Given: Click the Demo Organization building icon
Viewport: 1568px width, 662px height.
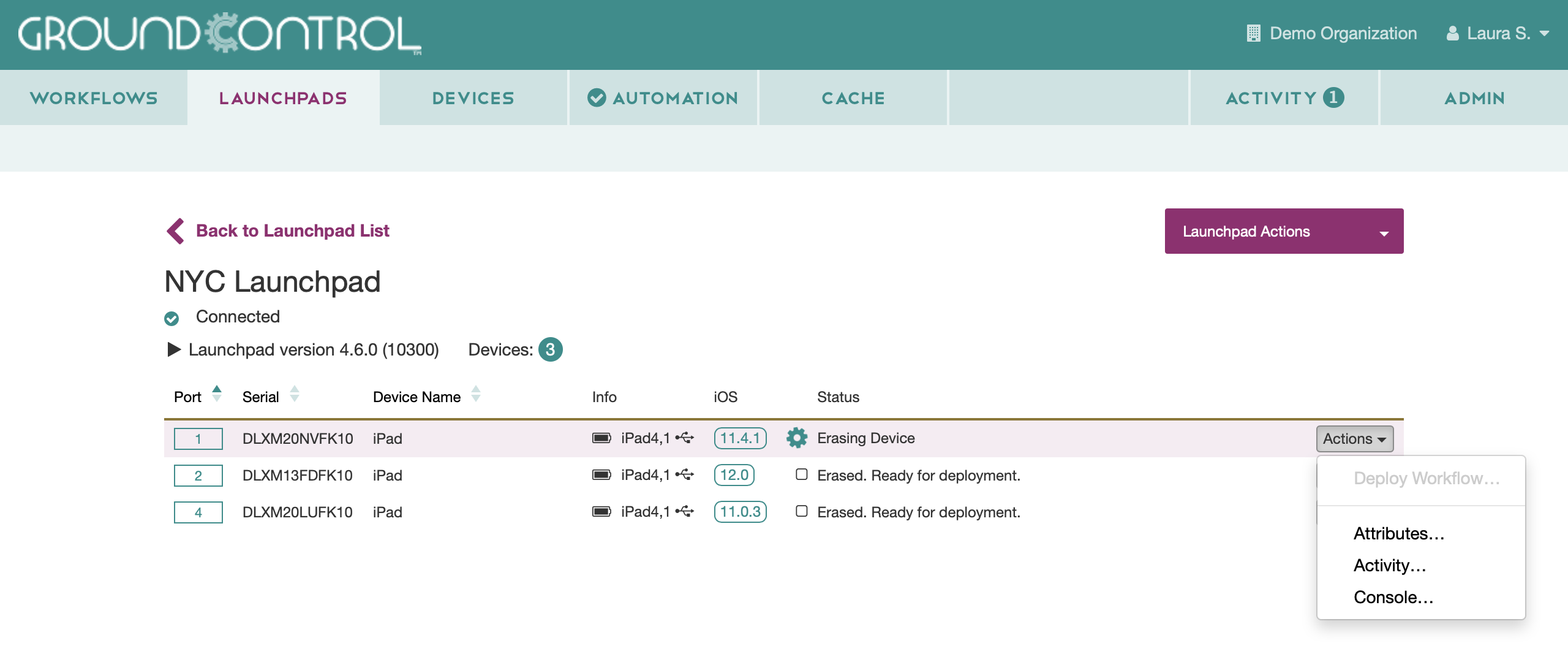Looking at the screenshot, I should (1253, 33).
